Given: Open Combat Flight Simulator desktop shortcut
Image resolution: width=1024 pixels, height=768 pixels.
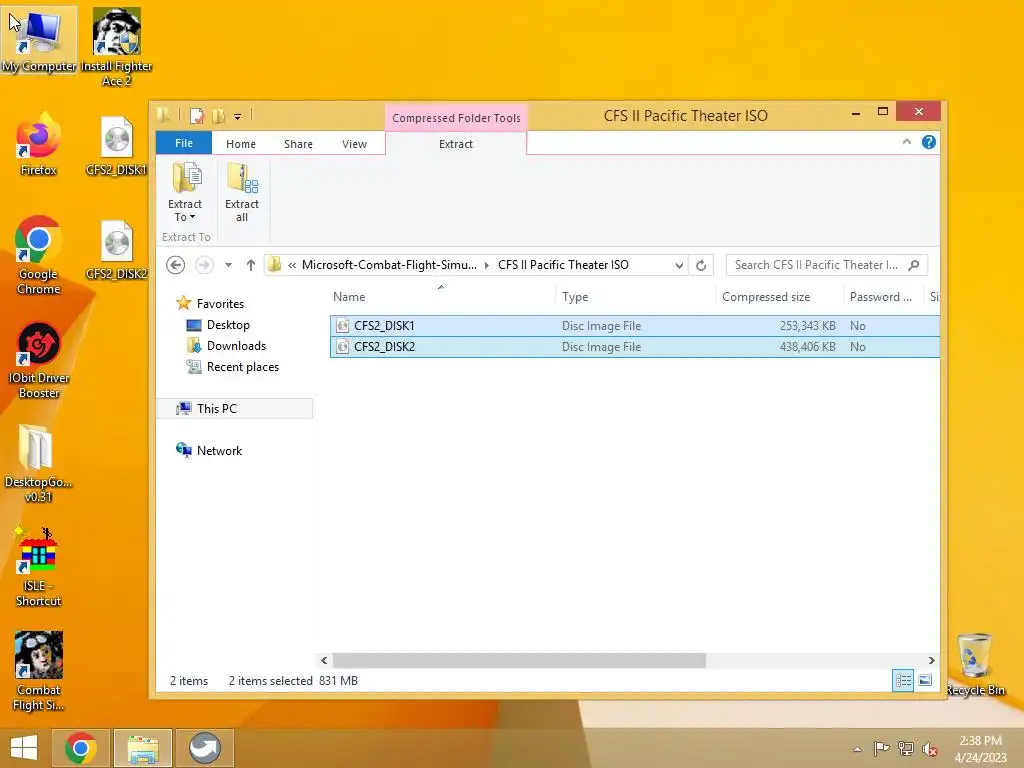Looking at the screenshot, I should (x=39, y=671).
